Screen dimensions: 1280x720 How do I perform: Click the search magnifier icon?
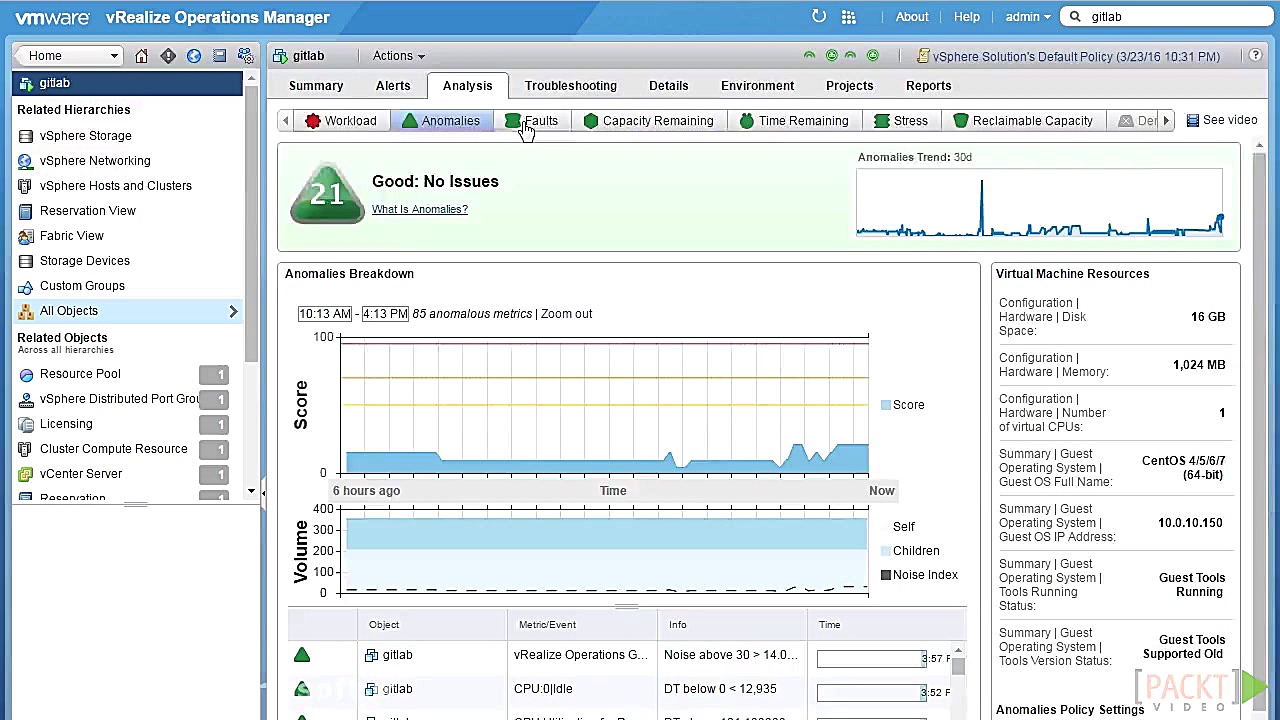pos(1076,16)
